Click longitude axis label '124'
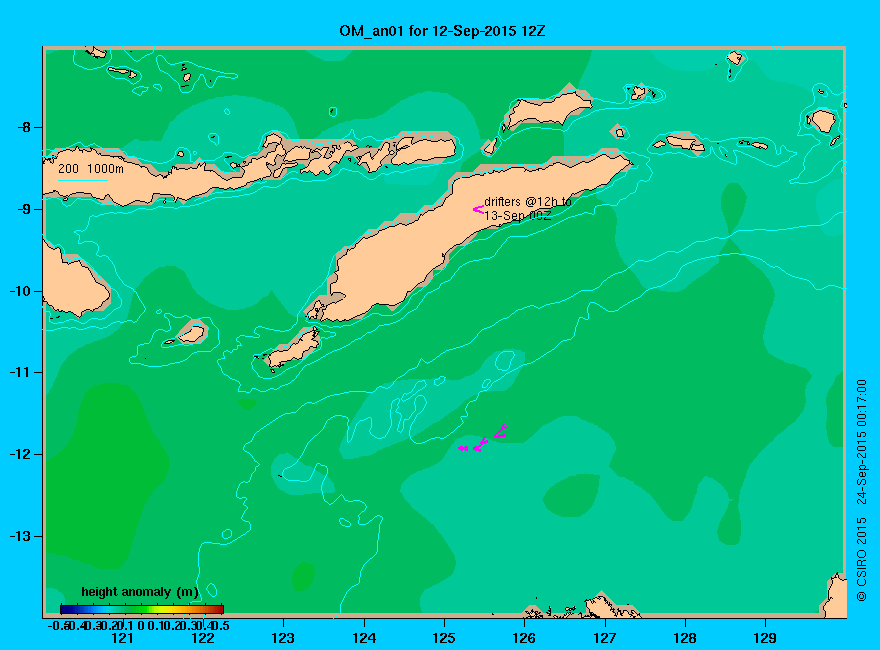The width and height of the screenshot is (880, 650). coord(364,638)
